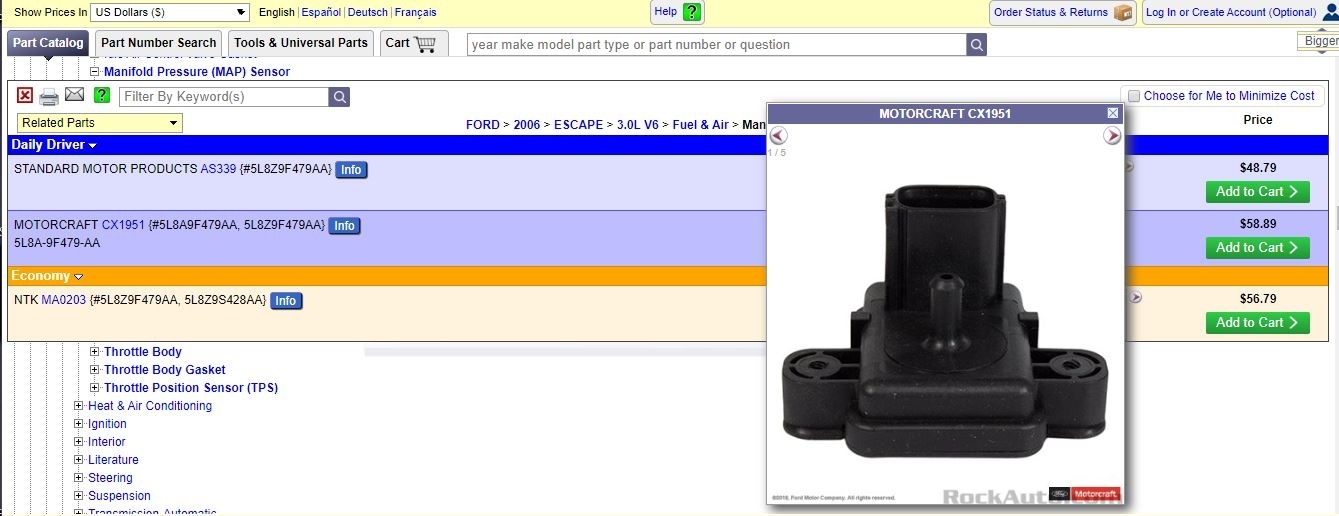
Task: Click ESCAPE in the breadcrumb
Action: click(579, 125)
